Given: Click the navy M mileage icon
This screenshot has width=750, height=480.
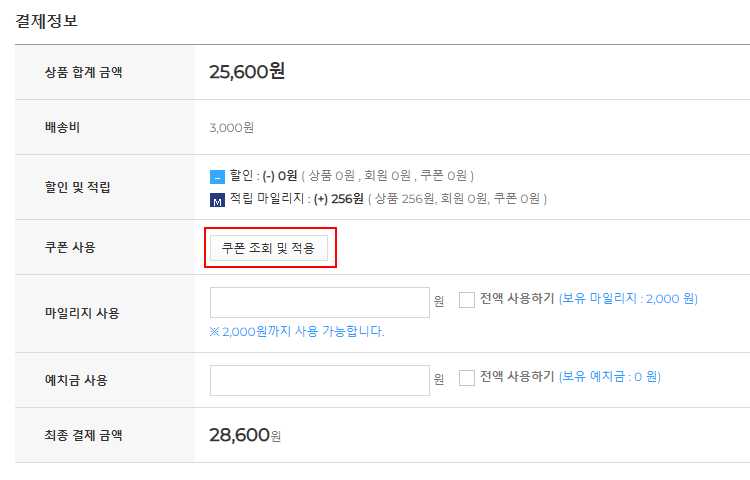Looking at the screenshot, I should pos(217,199).
